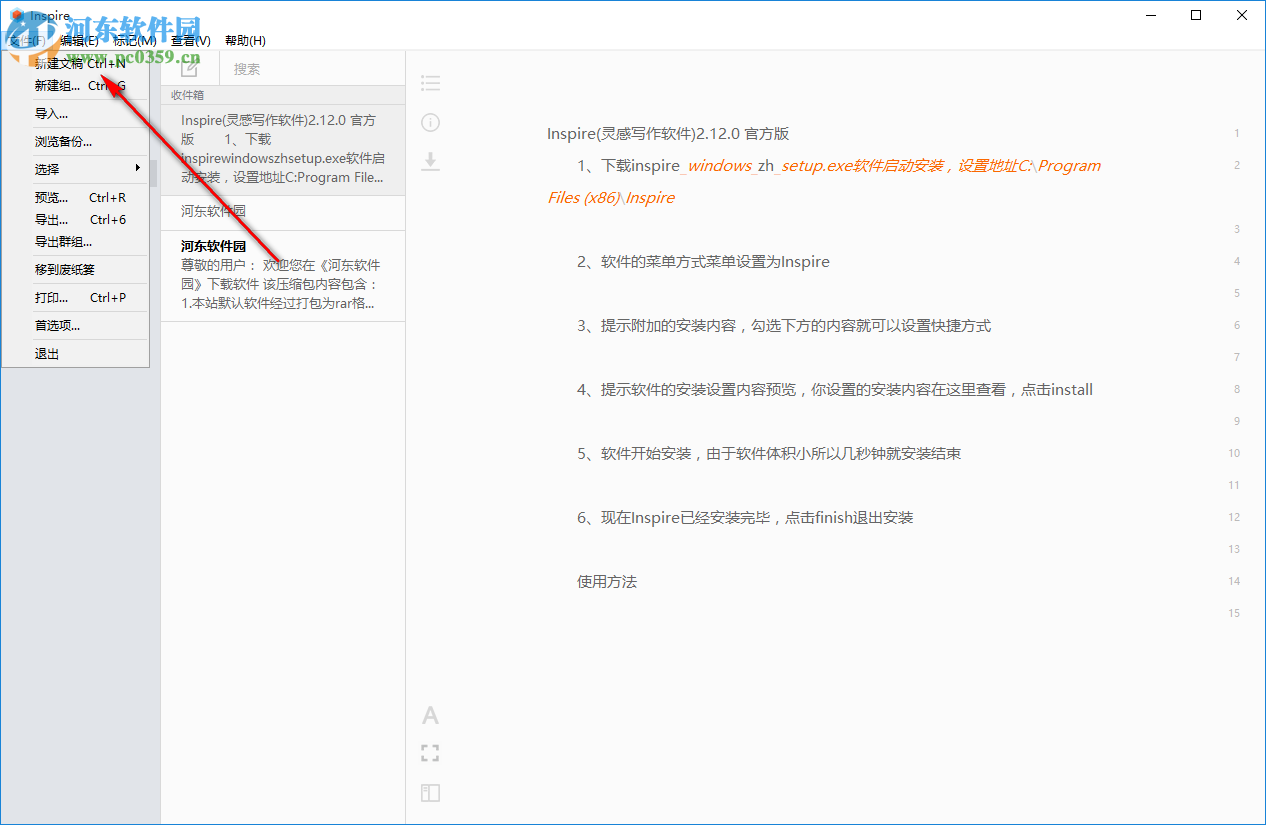Select the untitled 河东软件园 note
The height and width of the screenshot is (825, 1266).
283,212
